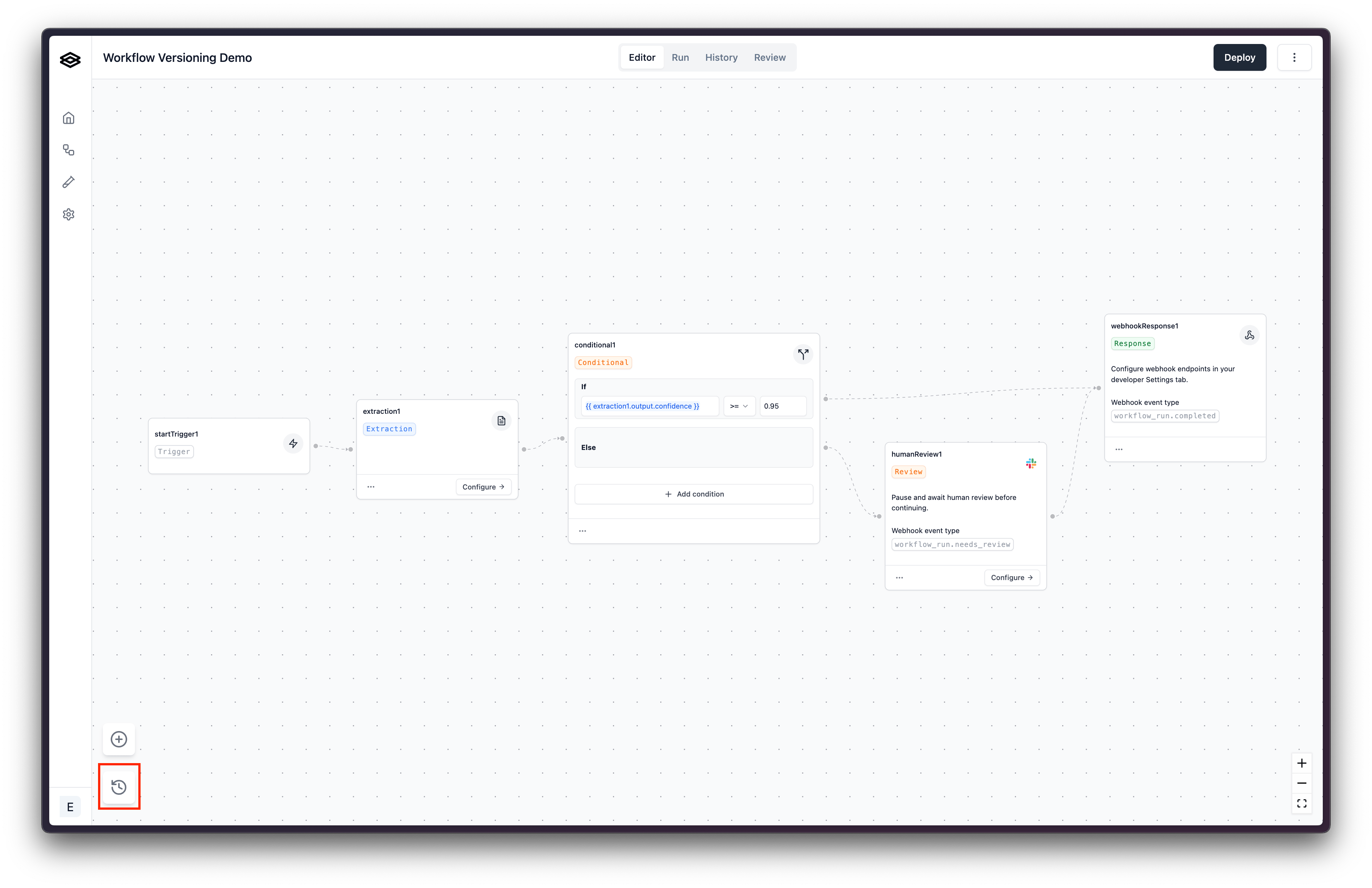Switch to the Run tab
This screenshot has width=1372, height=888.
tap(680, 58)
